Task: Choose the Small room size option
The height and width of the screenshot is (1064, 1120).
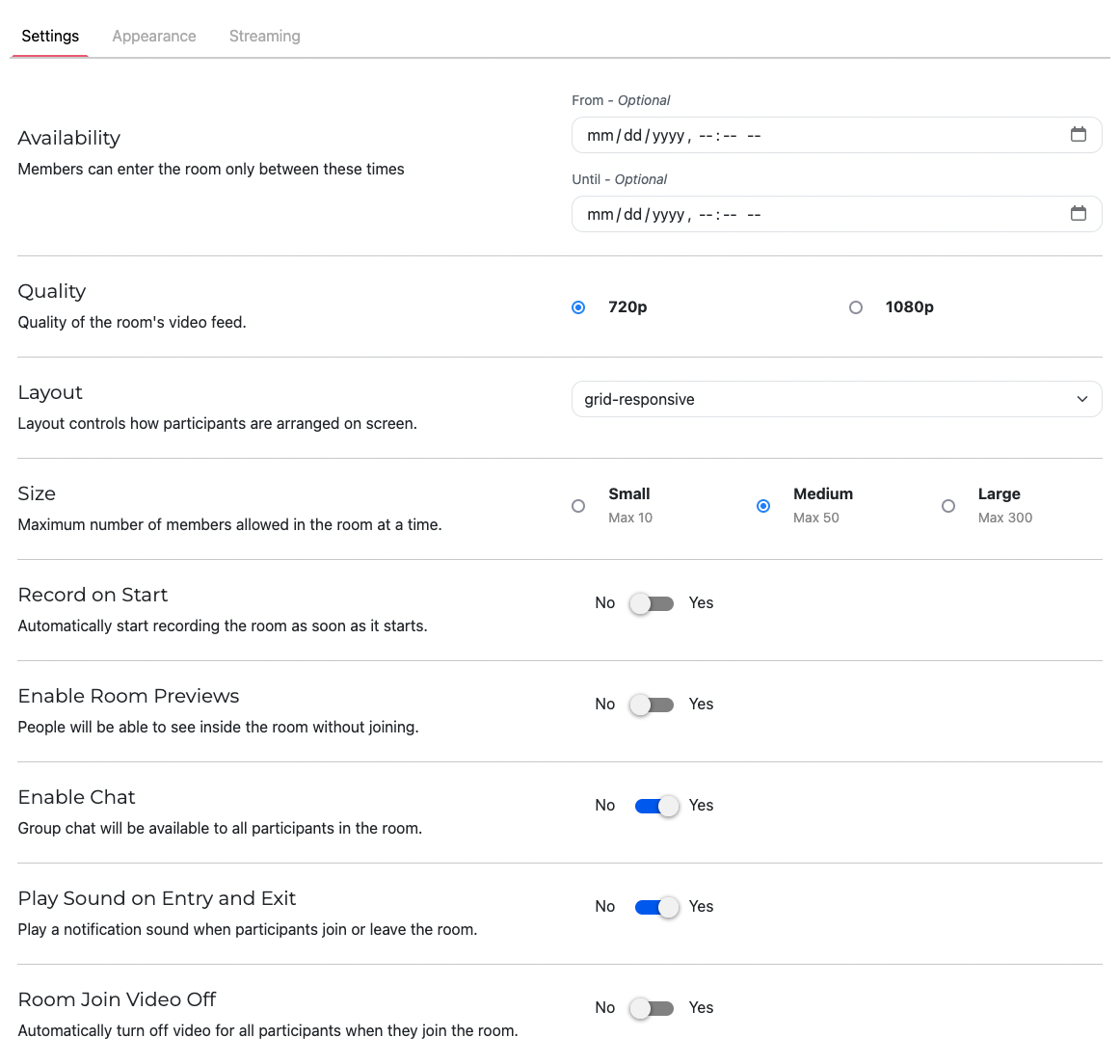Action: pos(578,505)
